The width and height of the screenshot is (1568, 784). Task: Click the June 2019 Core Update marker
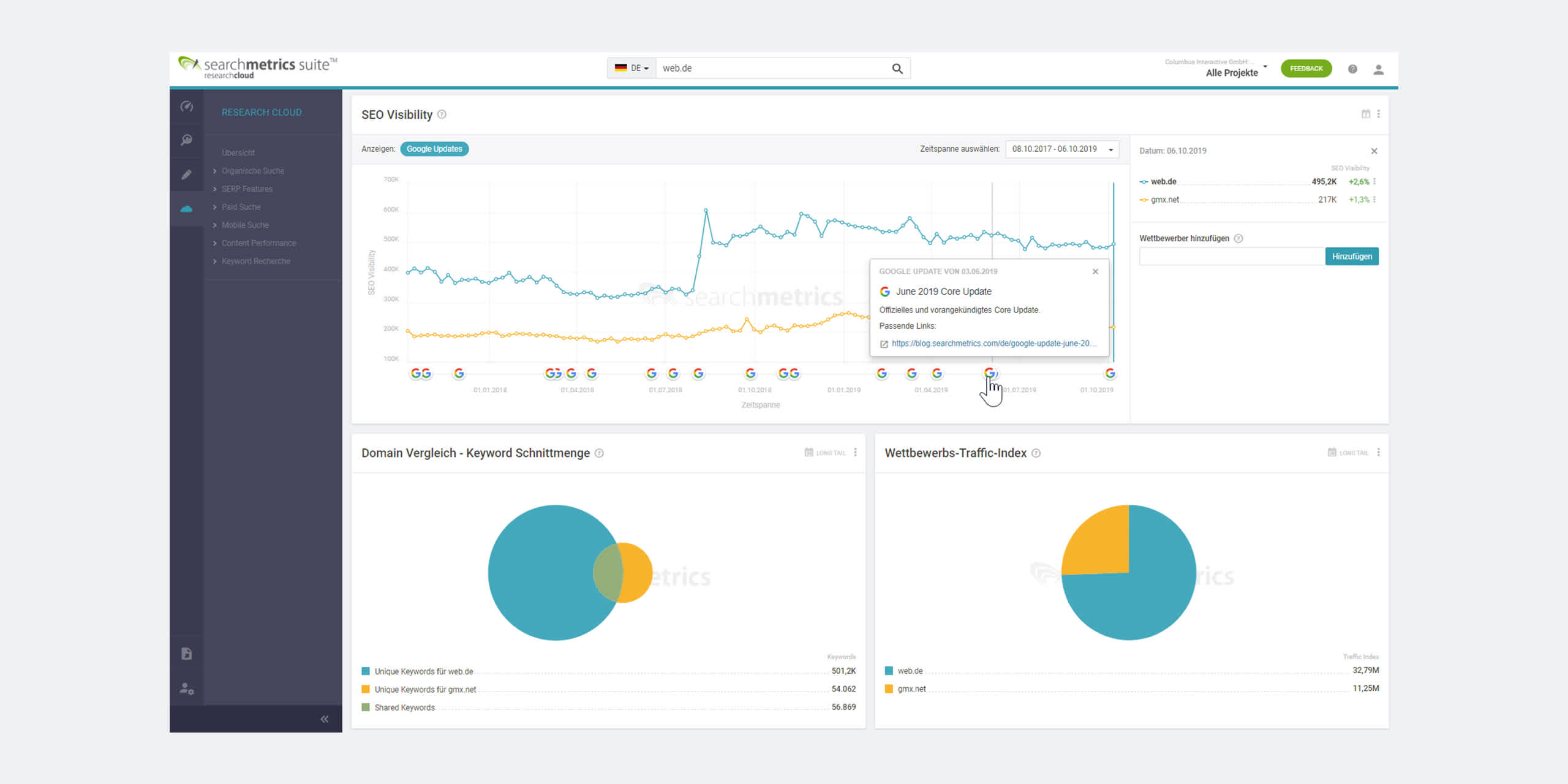pos(990,373)
